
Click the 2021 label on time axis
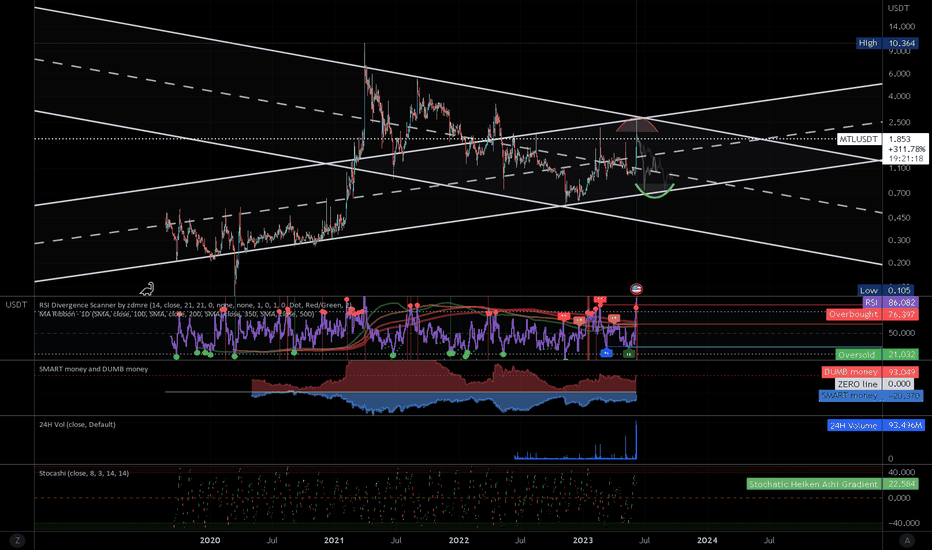click(334, 540)
